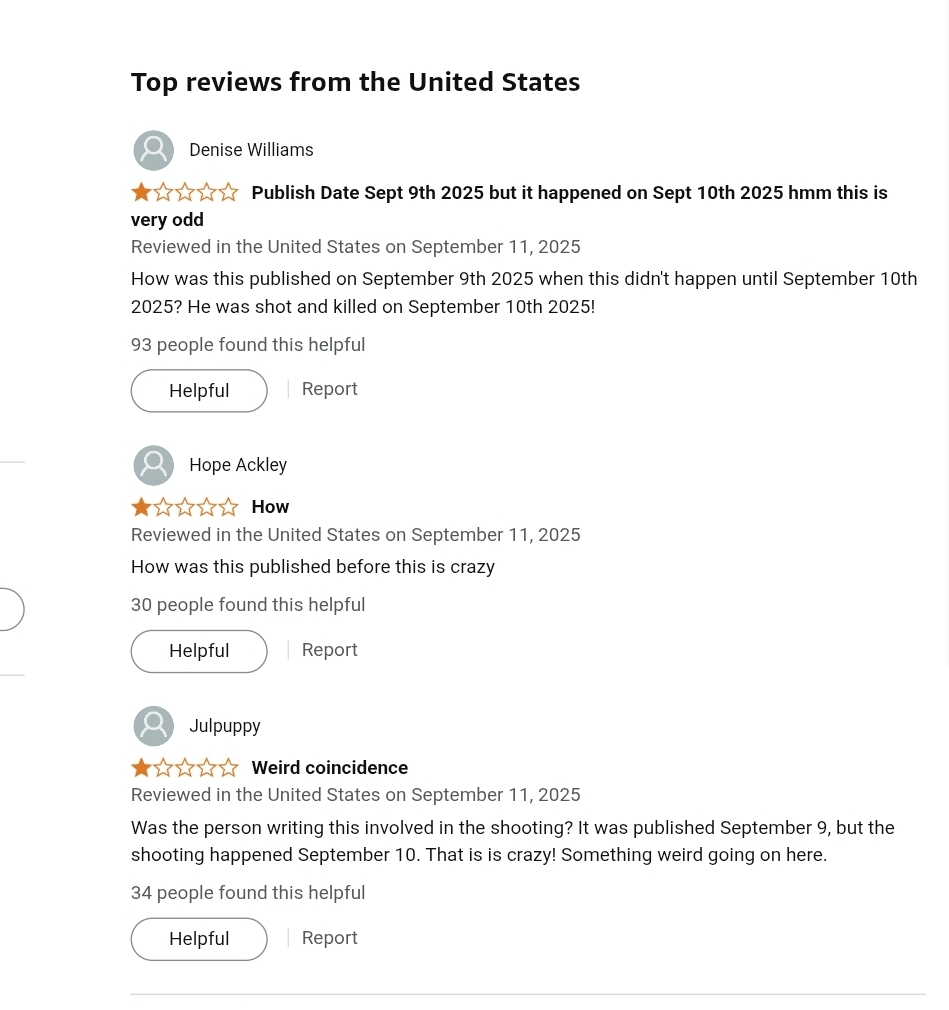Mark Julpuppy review as Helpful
The image size is (949, 1010).
click(199, 939)
